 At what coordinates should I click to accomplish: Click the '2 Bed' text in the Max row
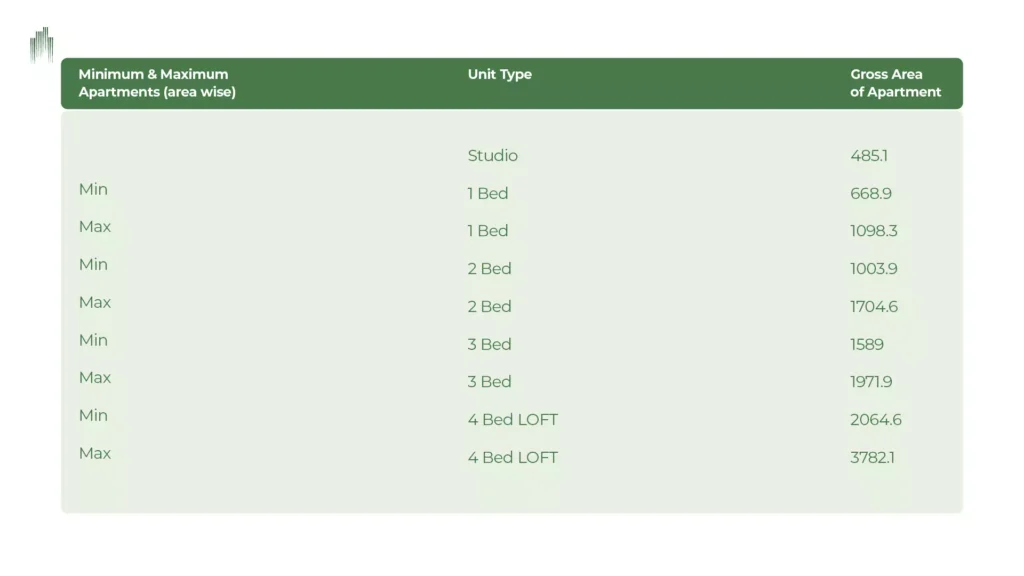(489, 306)
